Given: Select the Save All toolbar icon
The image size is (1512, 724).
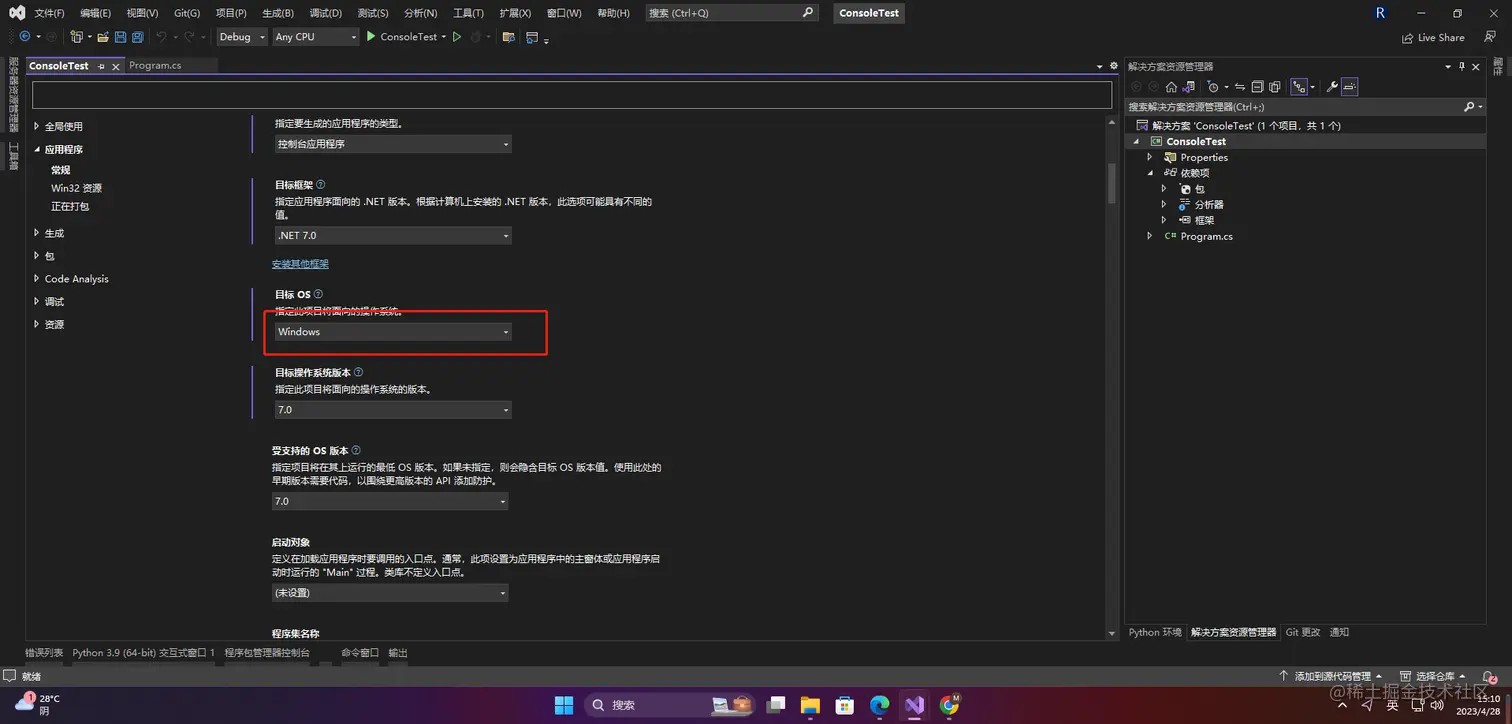Looking at the screenshot, I should tap(139, 37).
